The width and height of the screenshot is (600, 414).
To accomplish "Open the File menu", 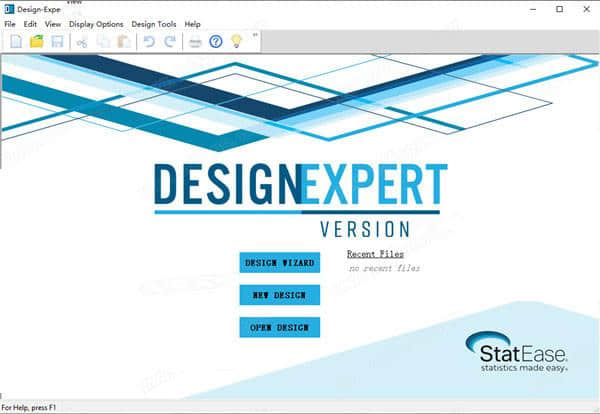I will (11, 24).
